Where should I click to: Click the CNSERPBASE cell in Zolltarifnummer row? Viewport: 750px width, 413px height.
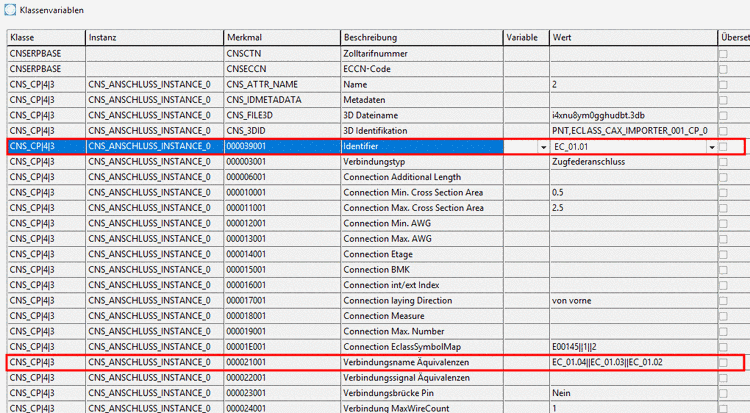pos(46,54)
